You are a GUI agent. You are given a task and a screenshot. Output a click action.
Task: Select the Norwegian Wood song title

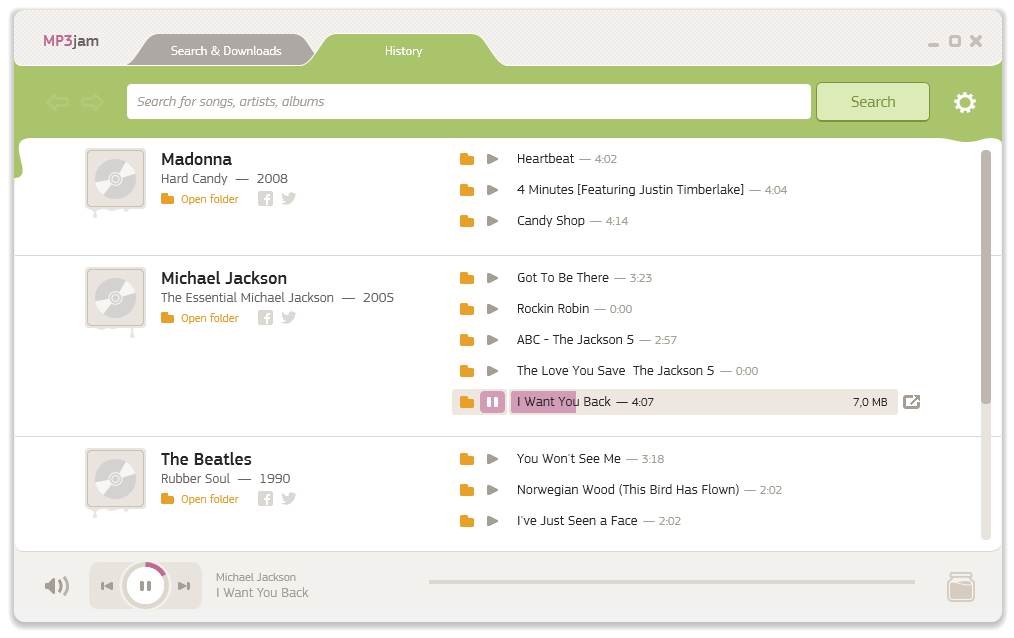click(x=628, y=490)
